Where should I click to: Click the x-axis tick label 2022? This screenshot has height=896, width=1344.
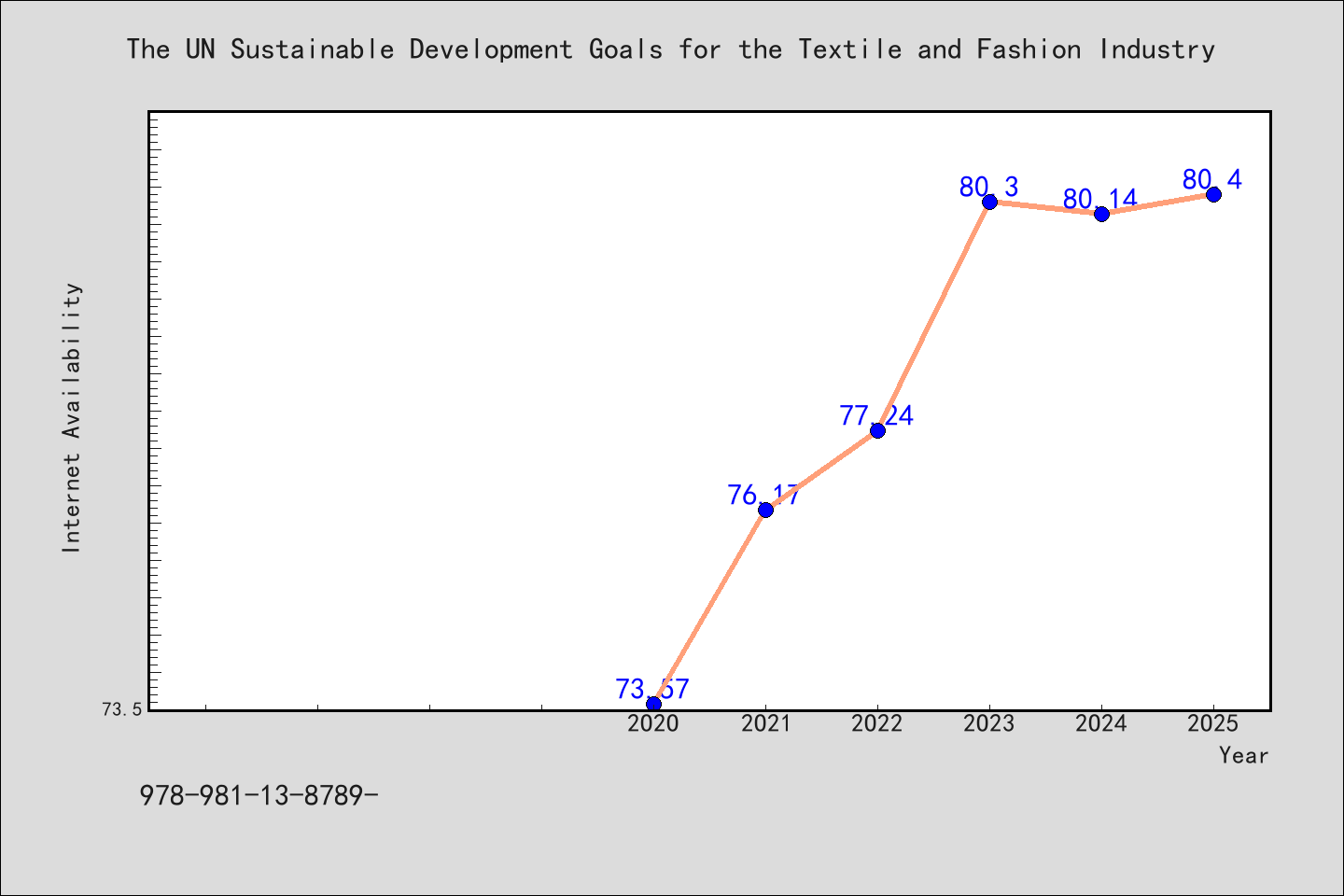coord(877,724)
